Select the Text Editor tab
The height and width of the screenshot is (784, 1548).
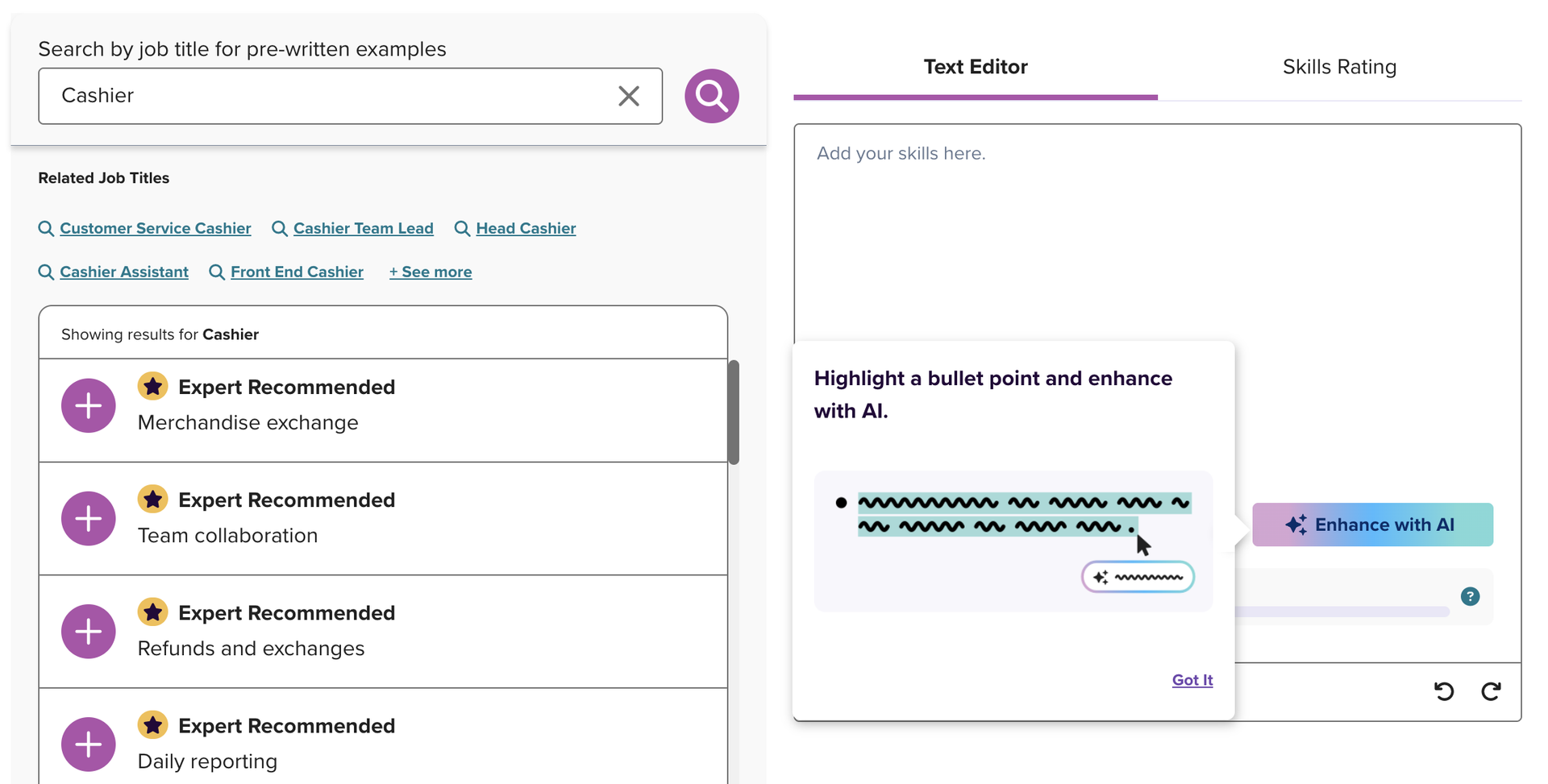tap(976, 67)
